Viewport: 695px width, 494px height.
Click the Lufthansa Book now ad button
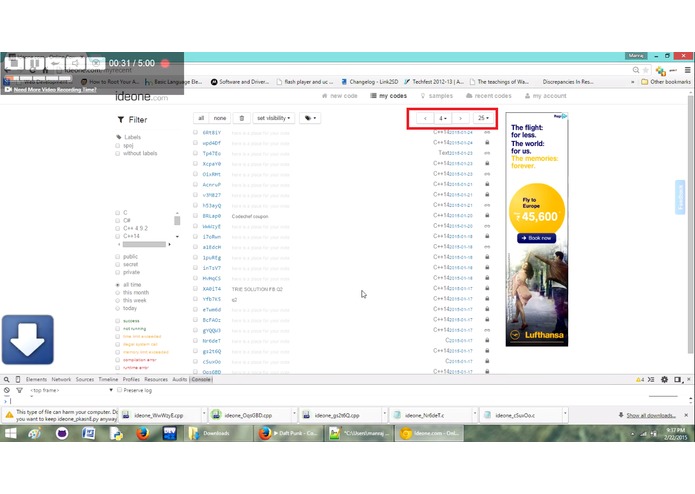point(536,238)
